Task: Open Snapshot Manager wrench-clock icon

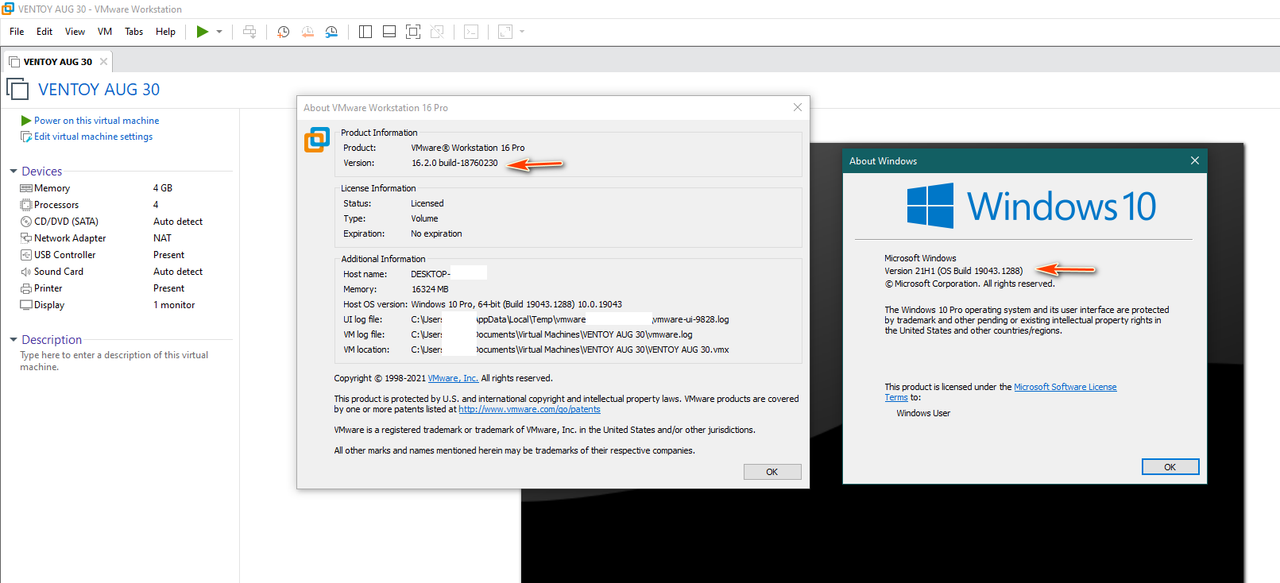Action: [x=331, y=32]
